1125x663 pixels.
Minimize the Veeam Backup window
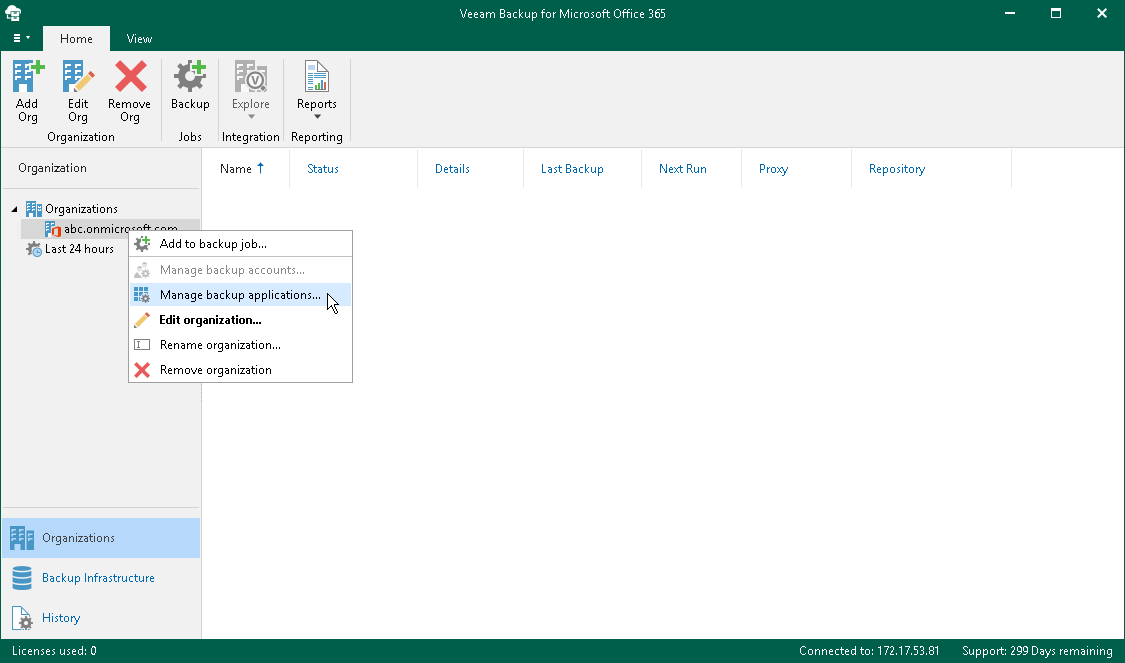pyautogui.click(x=1009, y=13)
